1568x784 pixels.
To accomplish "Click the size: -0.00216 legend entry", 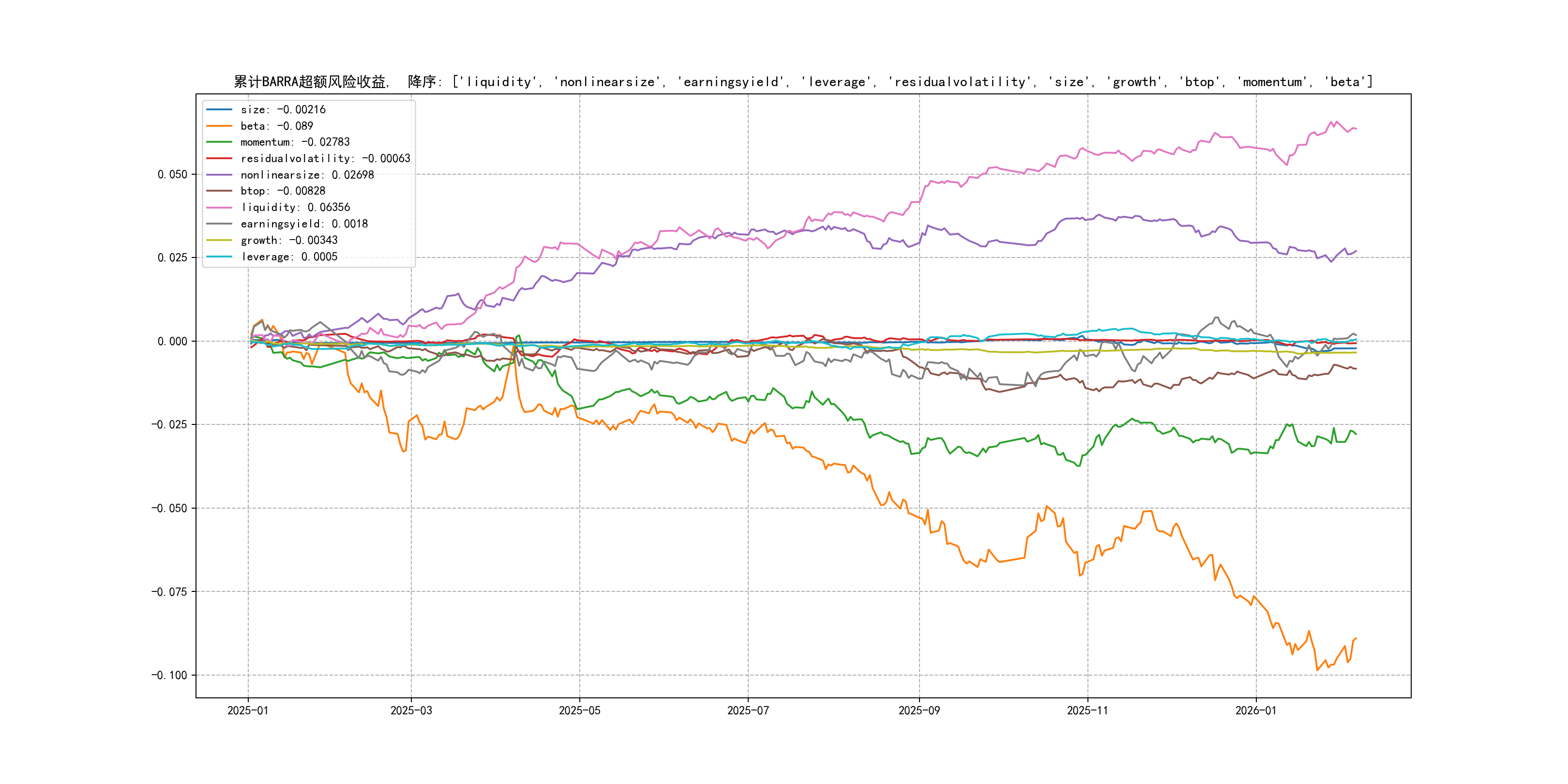I will [283, 109].
